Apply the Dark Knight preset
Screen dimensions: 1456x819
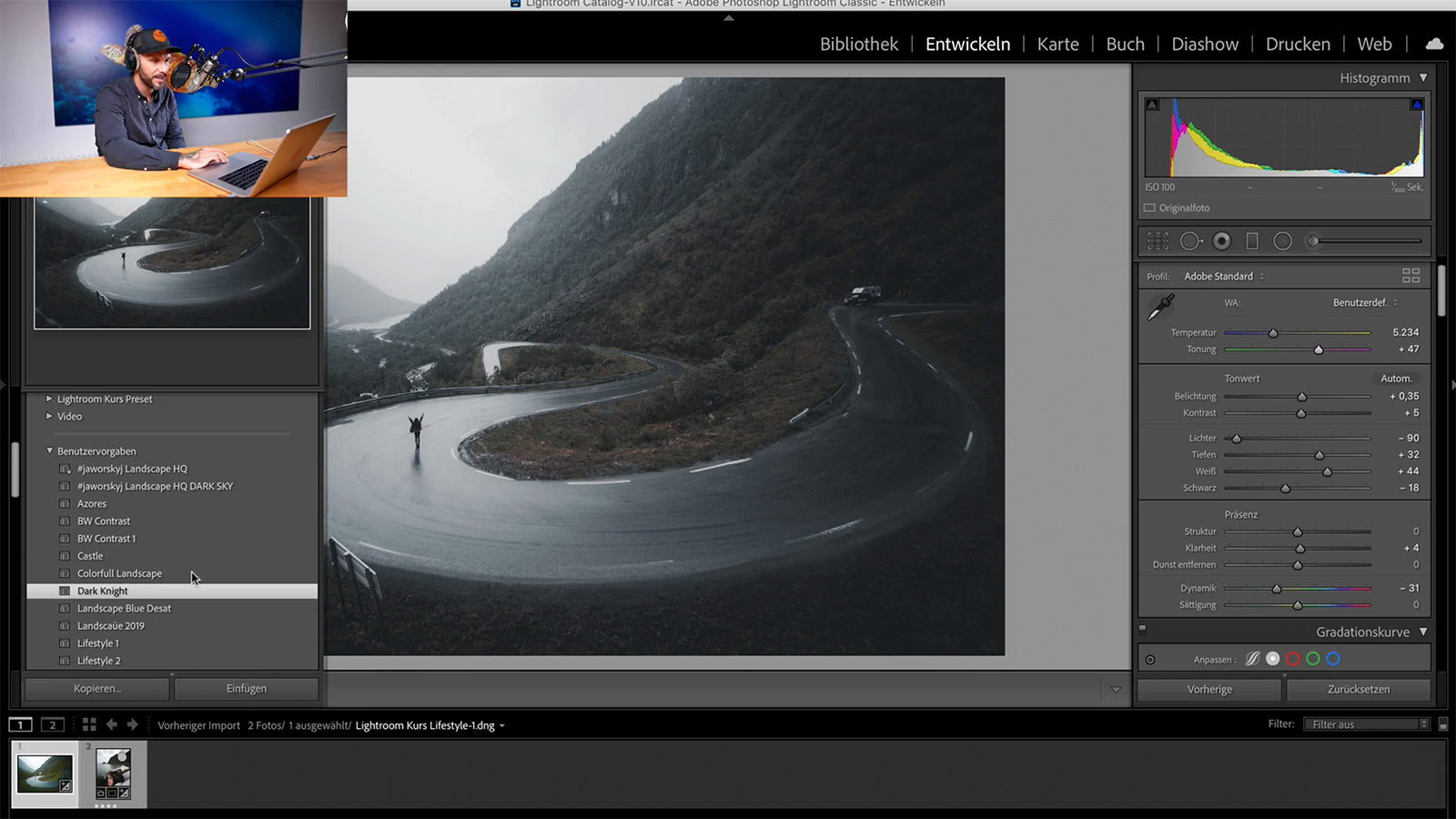click(x=172, y=591)
